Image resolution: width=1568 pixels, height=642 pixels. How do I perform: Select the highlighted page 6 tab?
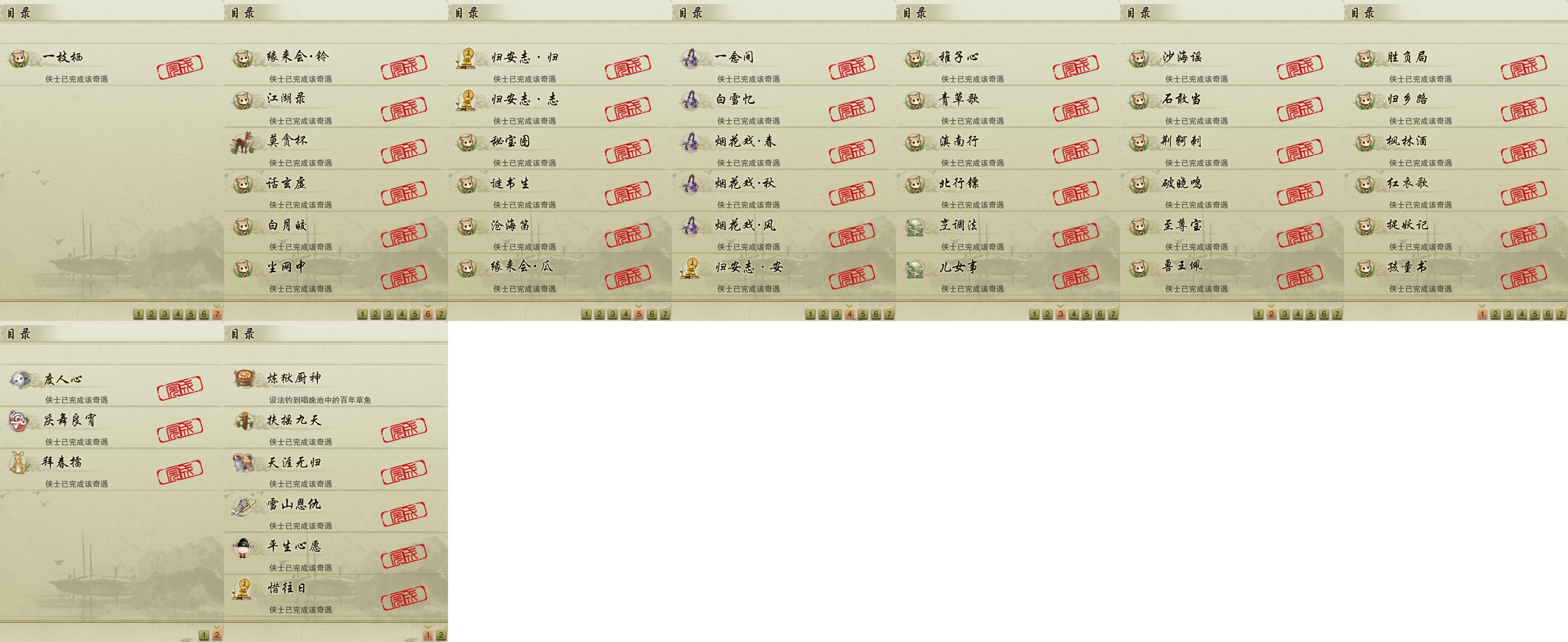pos(428,314)
